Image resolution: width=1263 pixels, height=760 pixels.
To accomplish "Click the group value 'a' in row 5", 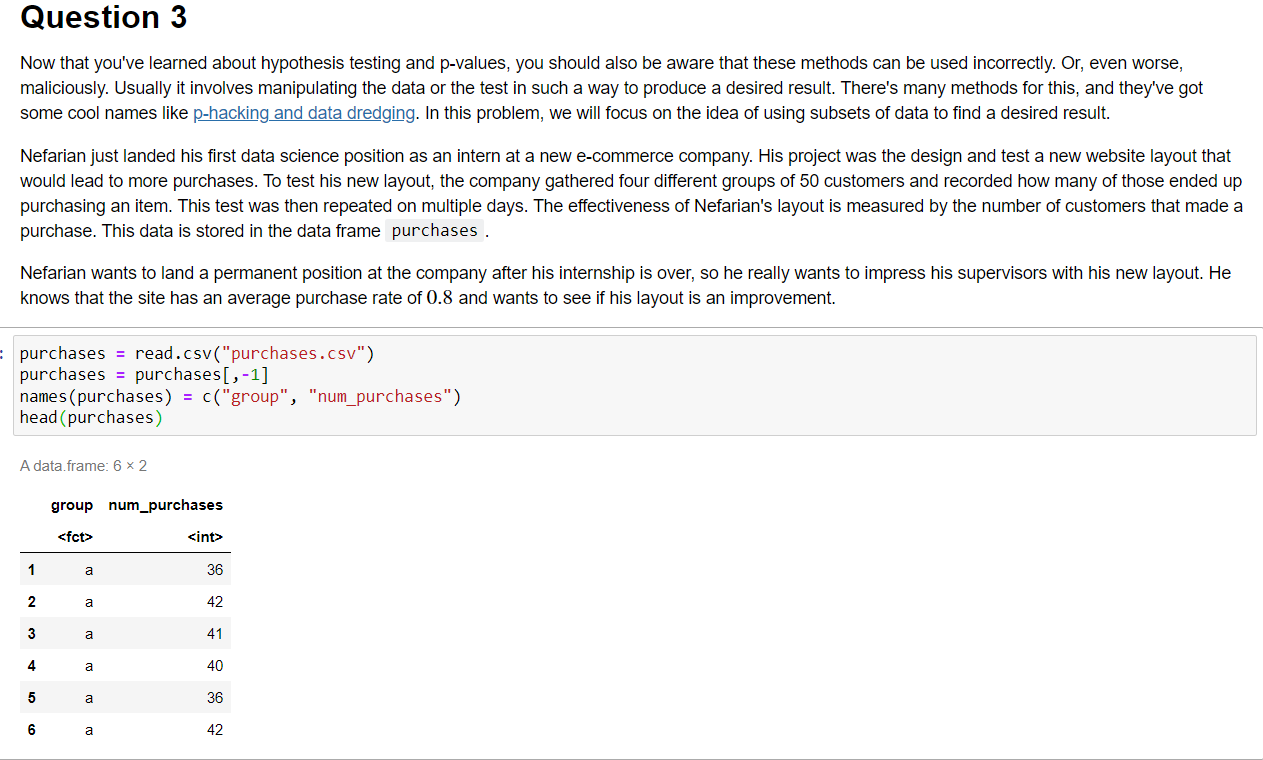I will [x=88, y=697].
